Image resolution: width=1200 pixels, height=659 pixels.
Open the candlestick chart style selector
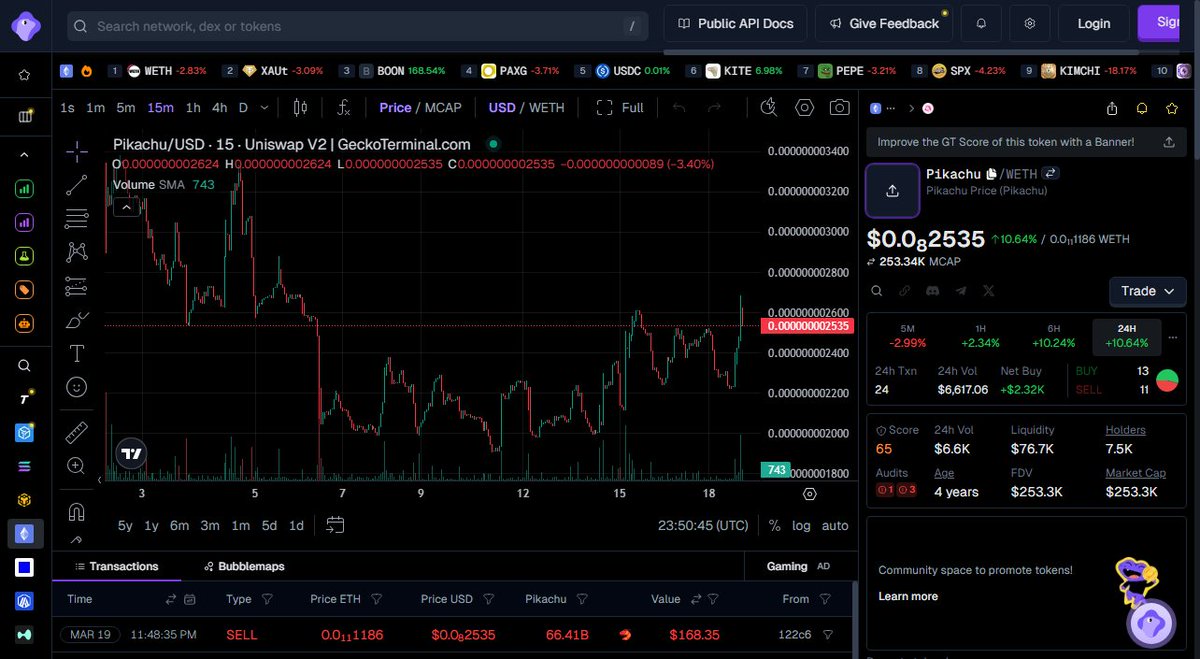300,107
